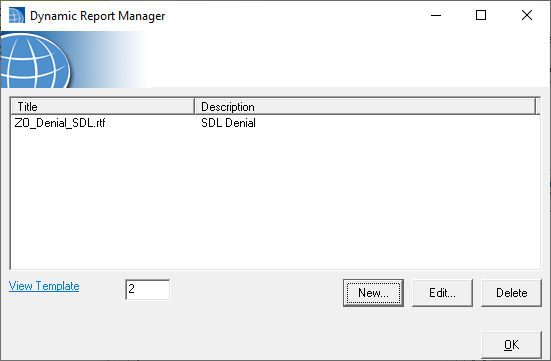551x361 pixels.
Task: Click the Dynamic Report Manager title bar icon
Action: point(17,15)
